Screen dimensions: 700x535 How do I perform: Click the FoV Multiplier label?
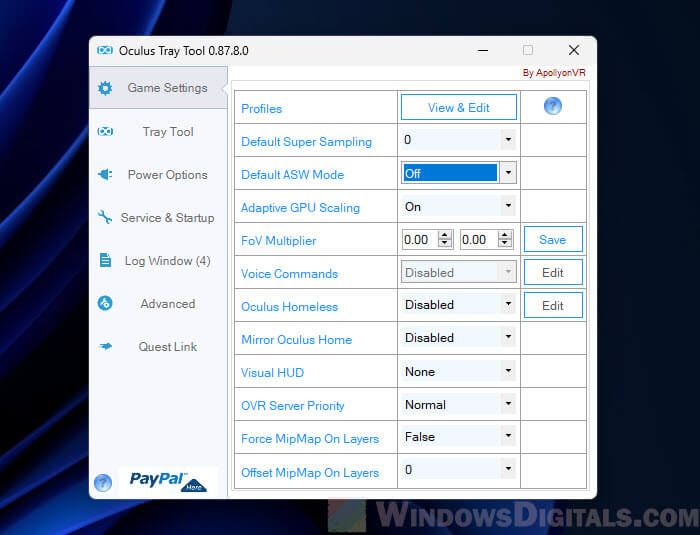click(279, 241)
